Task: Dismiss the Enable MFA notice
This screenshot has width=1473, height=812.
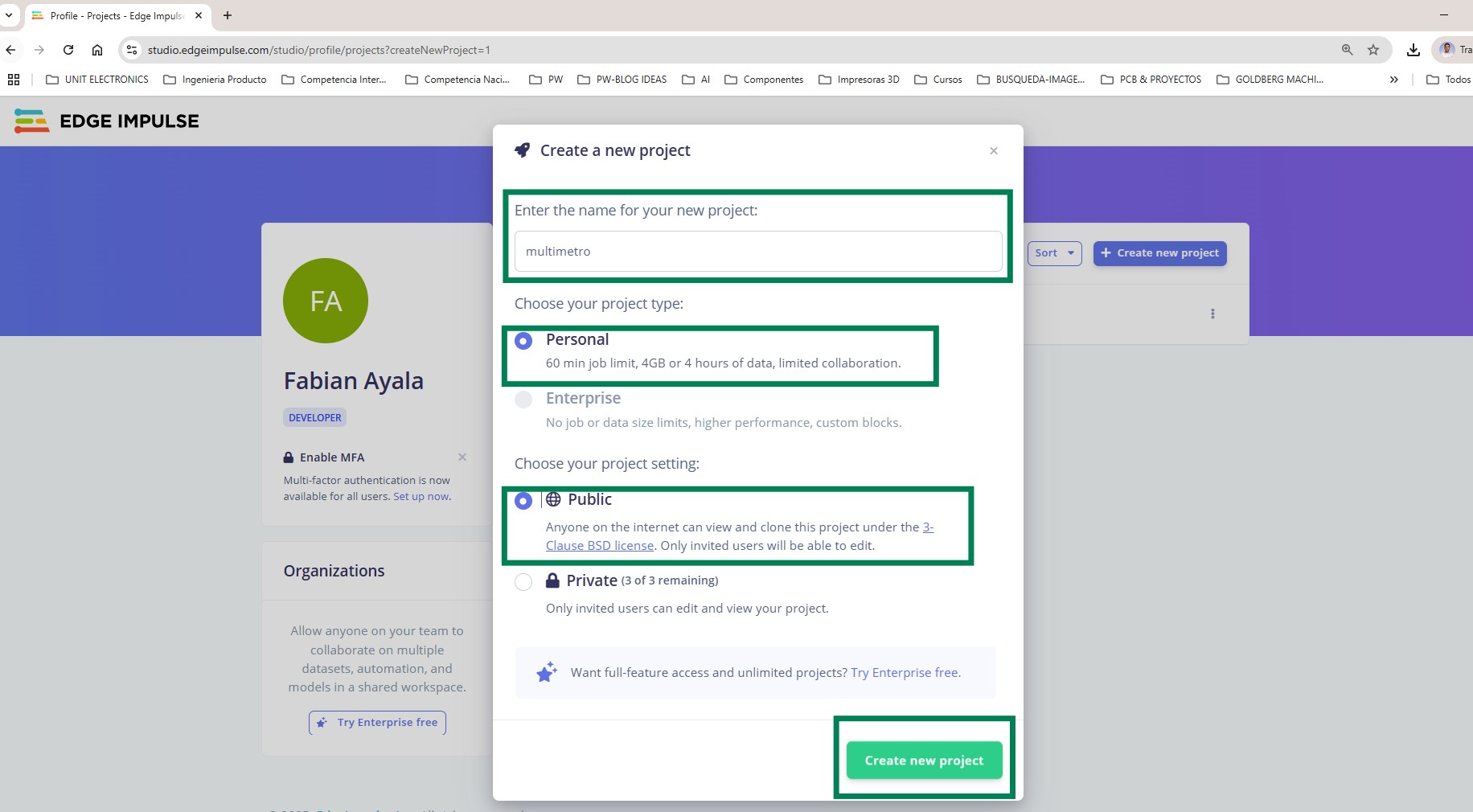Action: (462, 457)
